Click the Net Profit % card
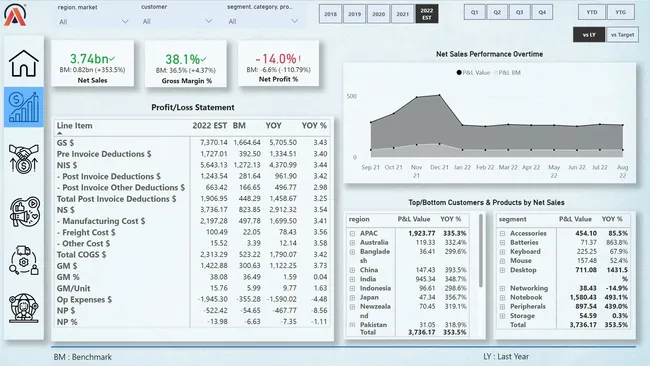Viewport: 650px width, 366px height. tap(279, 63)
